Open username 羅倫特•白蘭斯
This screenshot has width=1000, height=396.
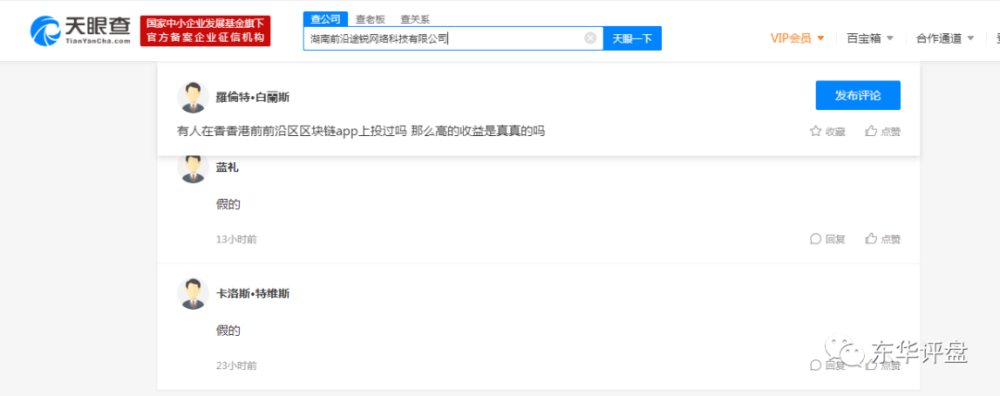click(x=253, y=98)
